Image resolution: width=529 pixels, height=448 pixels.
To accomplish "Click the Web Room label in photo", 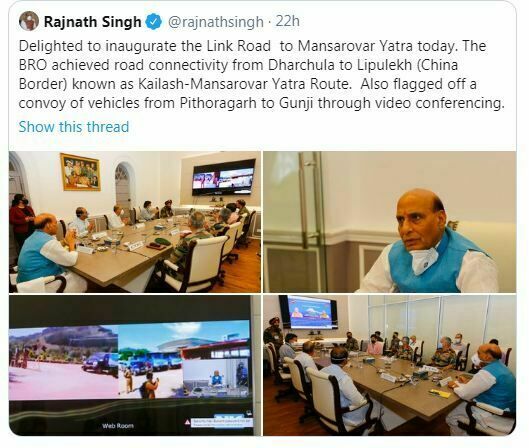I will tap(118, 426).
